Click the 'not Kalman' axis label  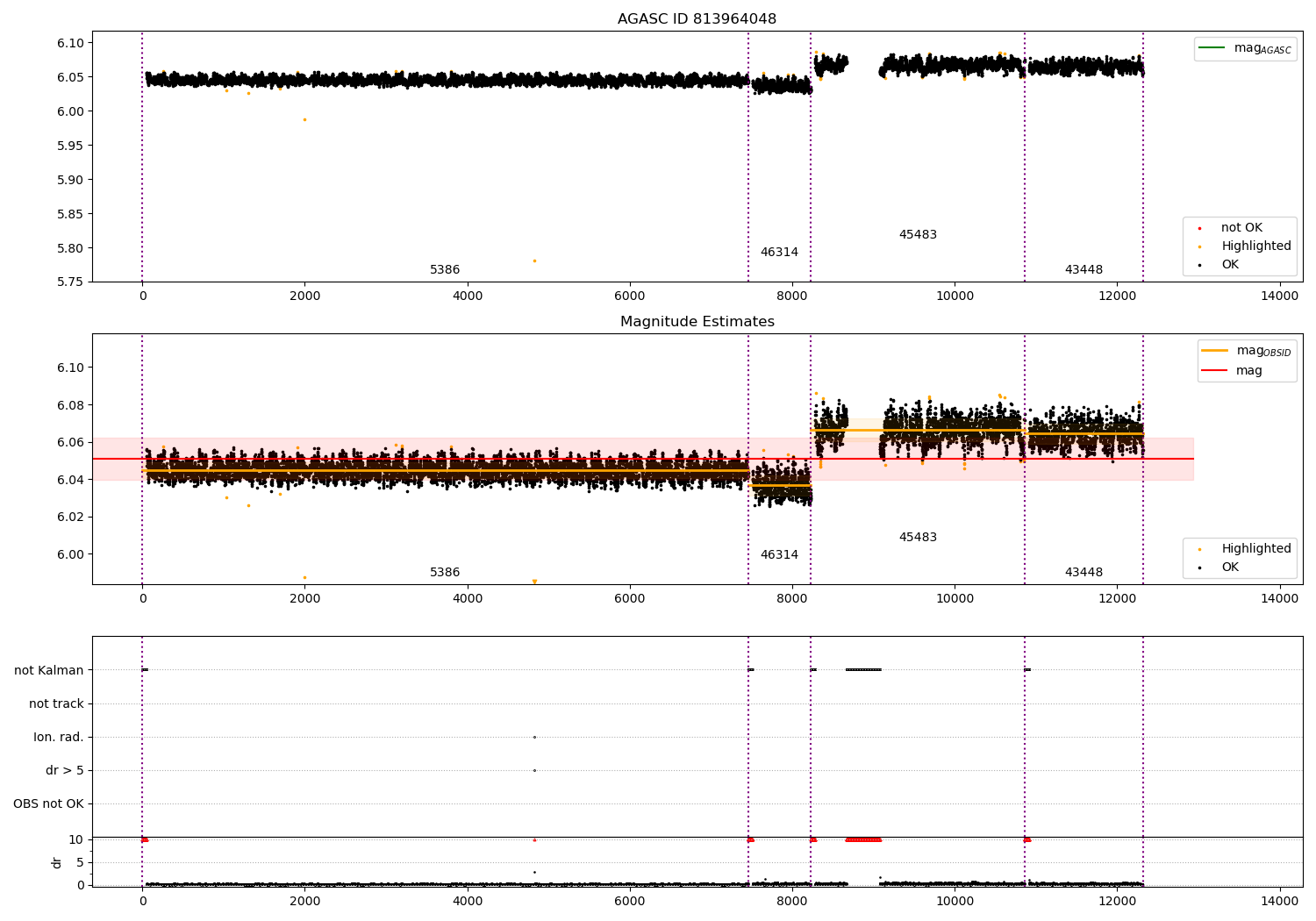click(x=49, y=671)
